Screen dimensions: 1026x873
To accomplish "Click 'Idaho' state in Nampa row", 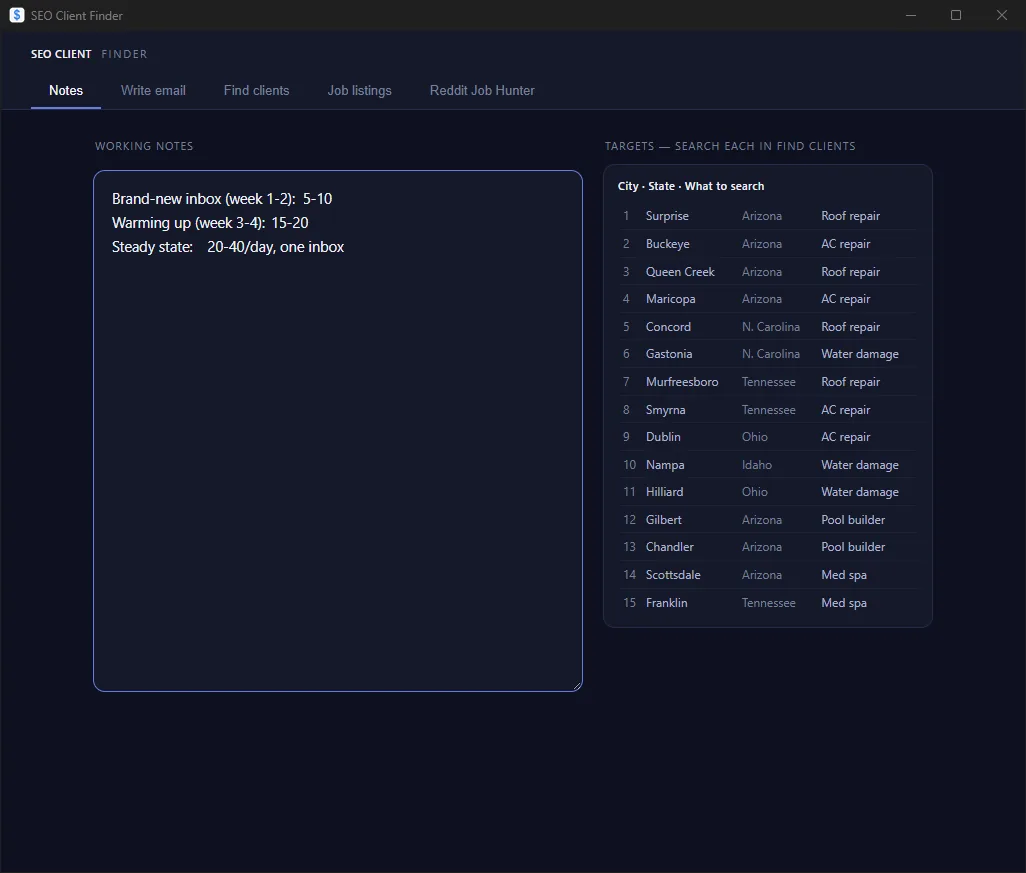I will (756, 465).
